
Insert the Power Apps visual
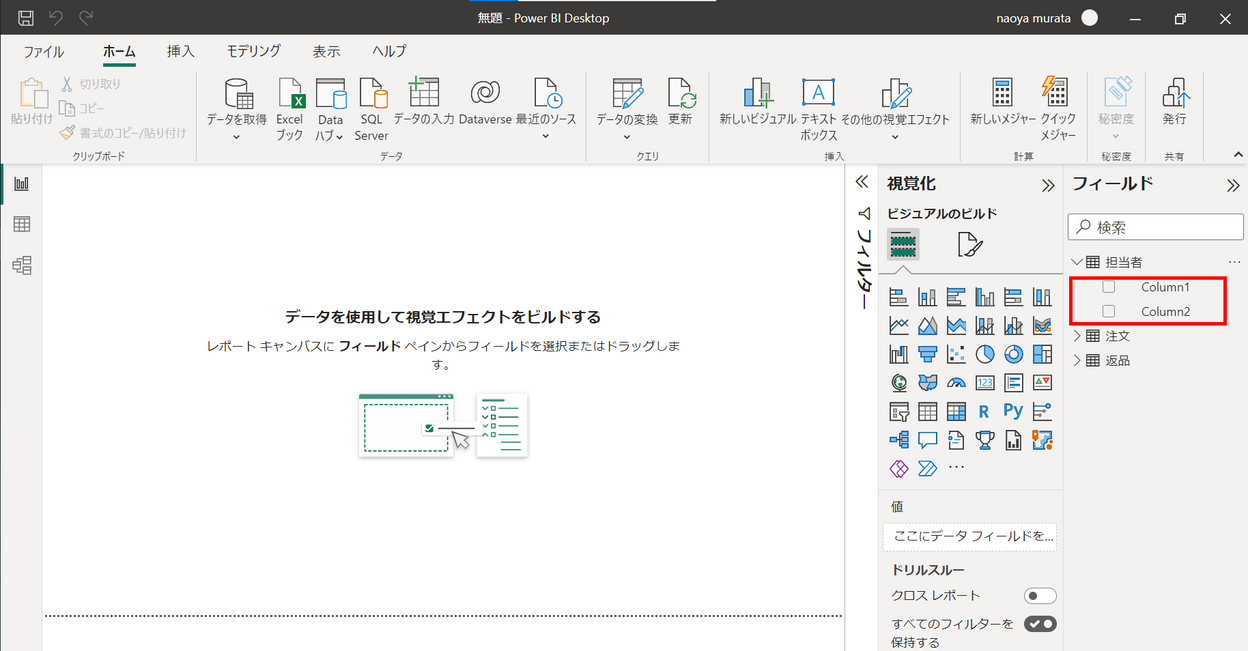(898, 468)
